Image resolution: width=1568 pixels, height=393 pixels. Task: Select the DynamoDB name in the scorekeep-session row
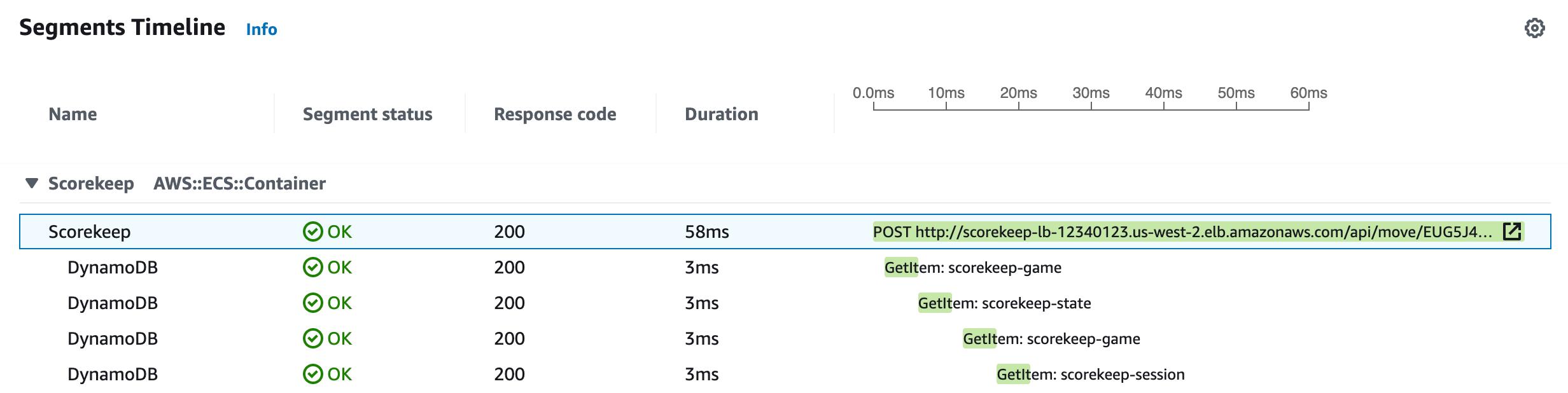[112, 374]
